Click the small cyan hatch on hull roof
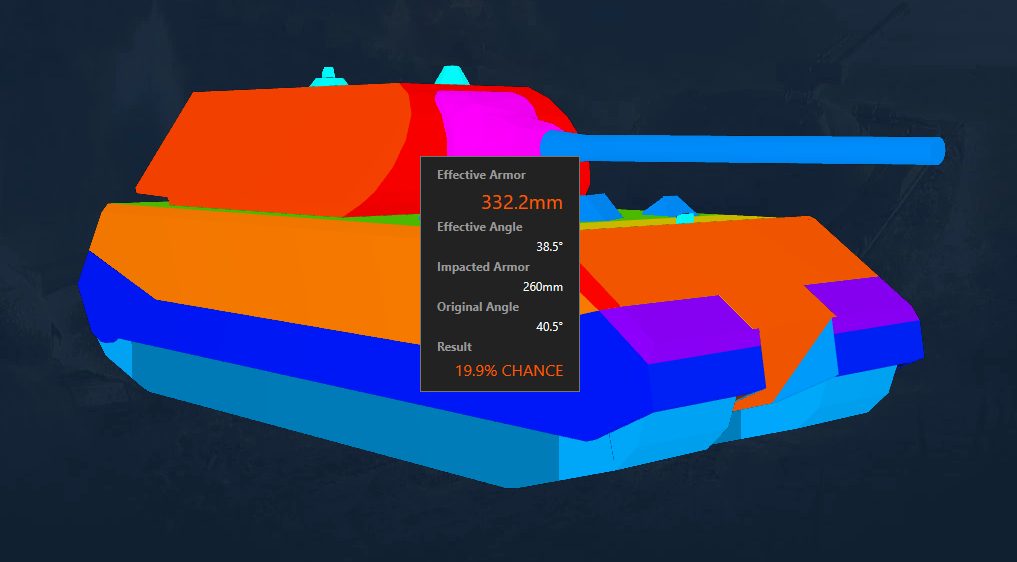Viewport: 1017px width, 562px height. point(685,218)
